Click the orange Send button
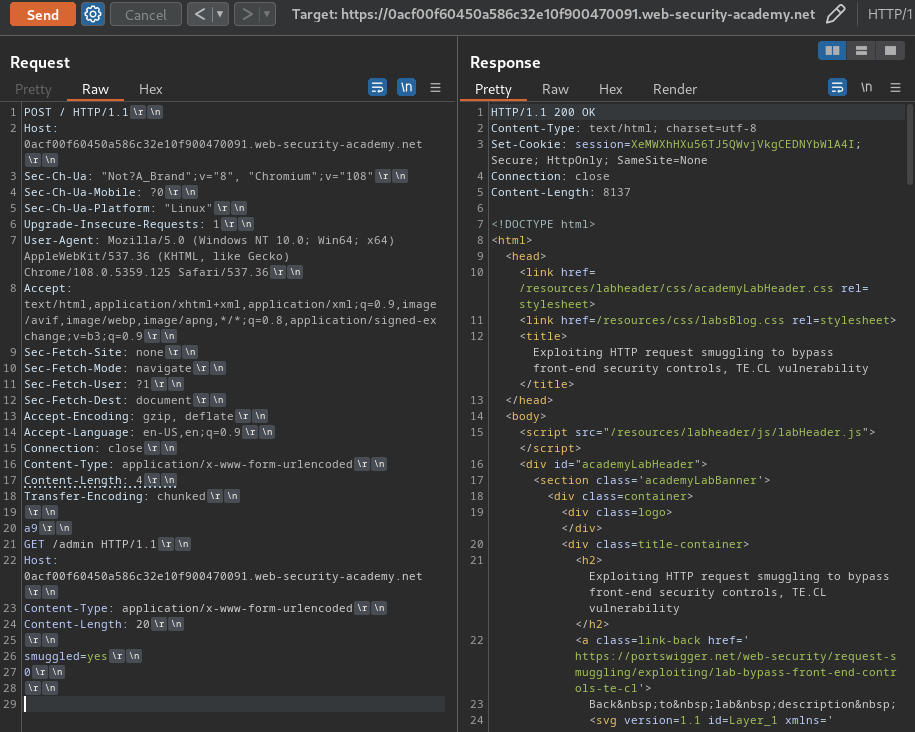 click(x=43, y=14)
